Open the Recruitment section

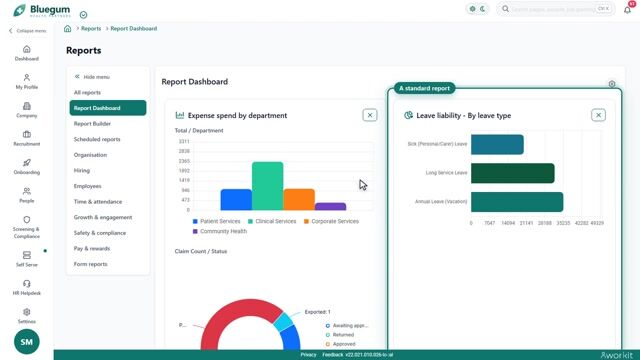(x=27, y=138)
